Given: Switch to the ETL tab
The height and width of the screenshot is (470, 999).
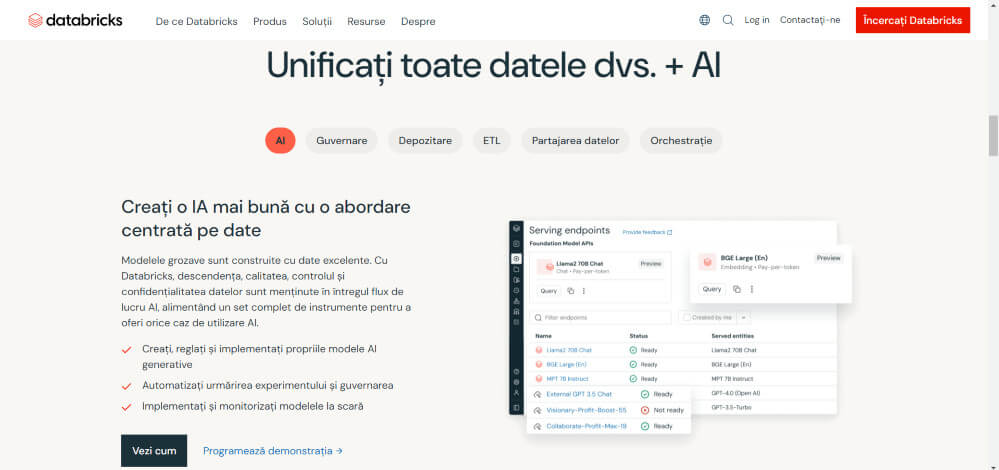Looking at the screenshot, I should point(492,141).
